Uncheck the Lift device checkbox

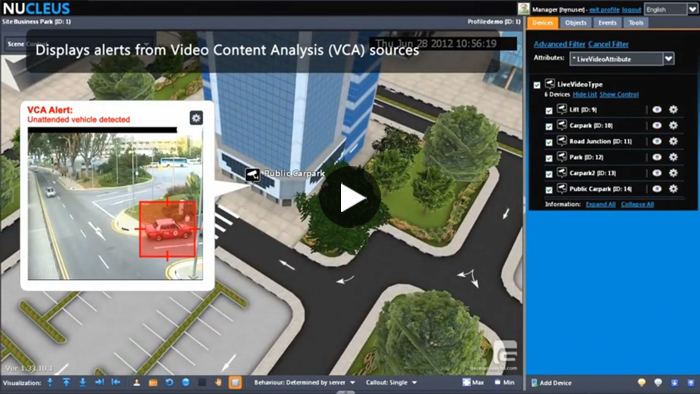(549, 110)
